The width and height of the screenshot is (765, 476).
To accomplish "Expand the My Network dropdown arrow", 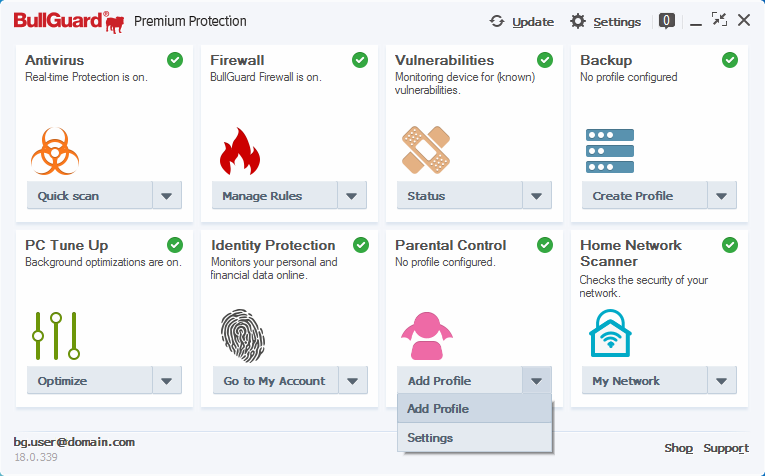I will coord(722,380).
